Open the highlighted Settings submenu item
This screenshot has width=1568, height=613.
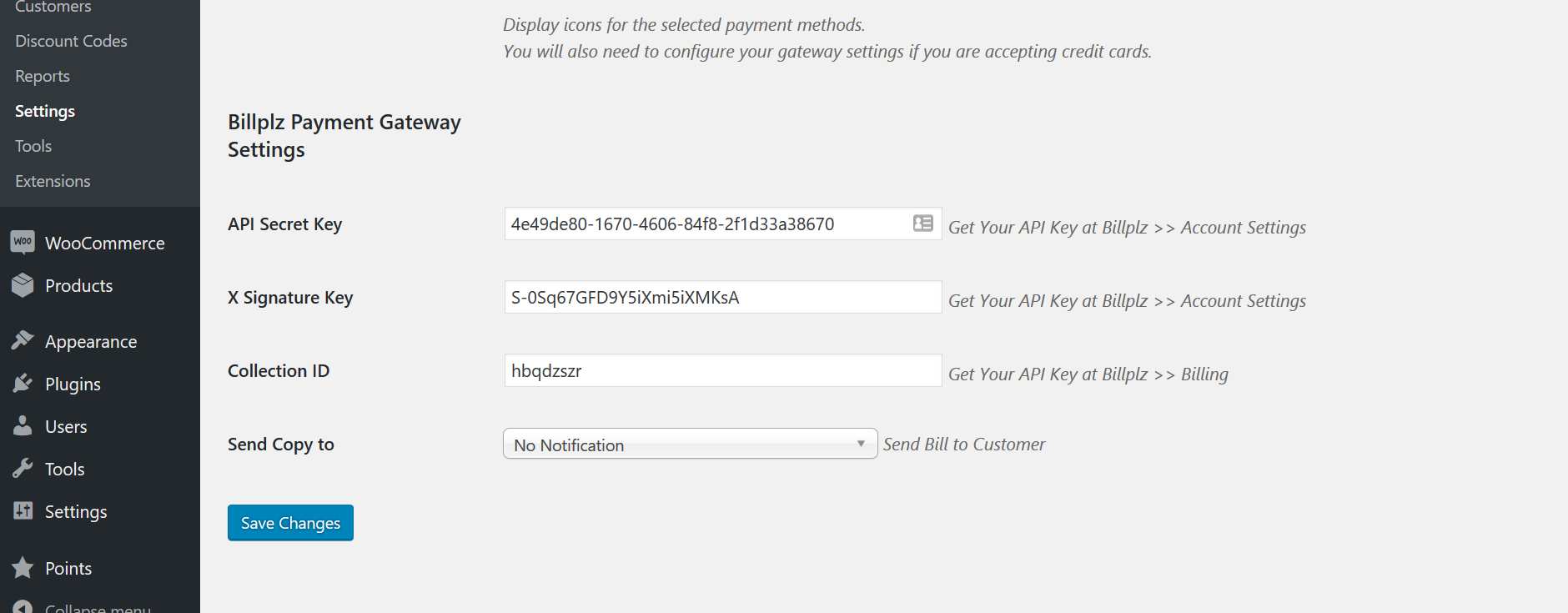(45, 111)
